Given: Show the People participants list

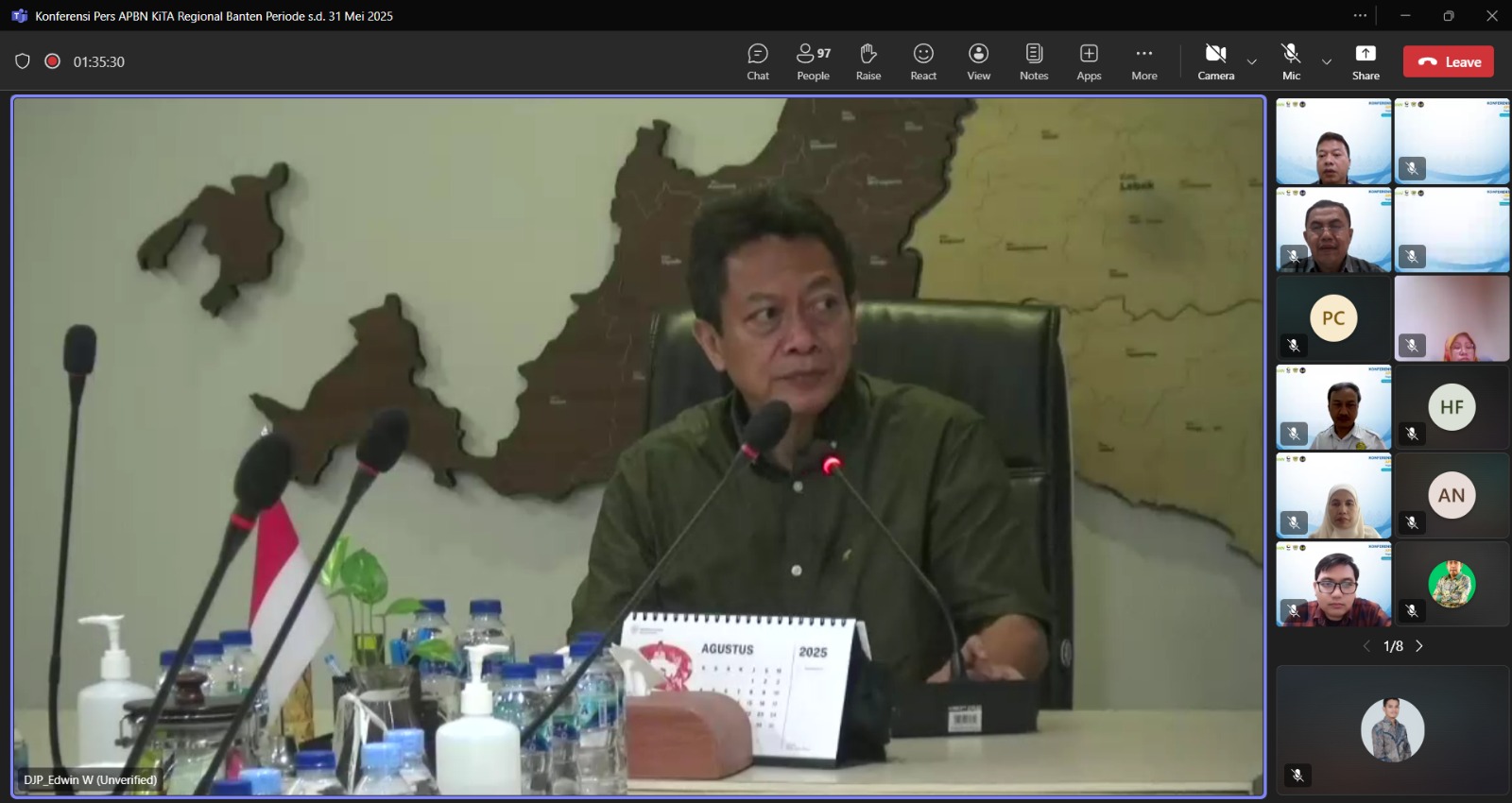Looking at the screenshot, I should click(x=813, y=61).
